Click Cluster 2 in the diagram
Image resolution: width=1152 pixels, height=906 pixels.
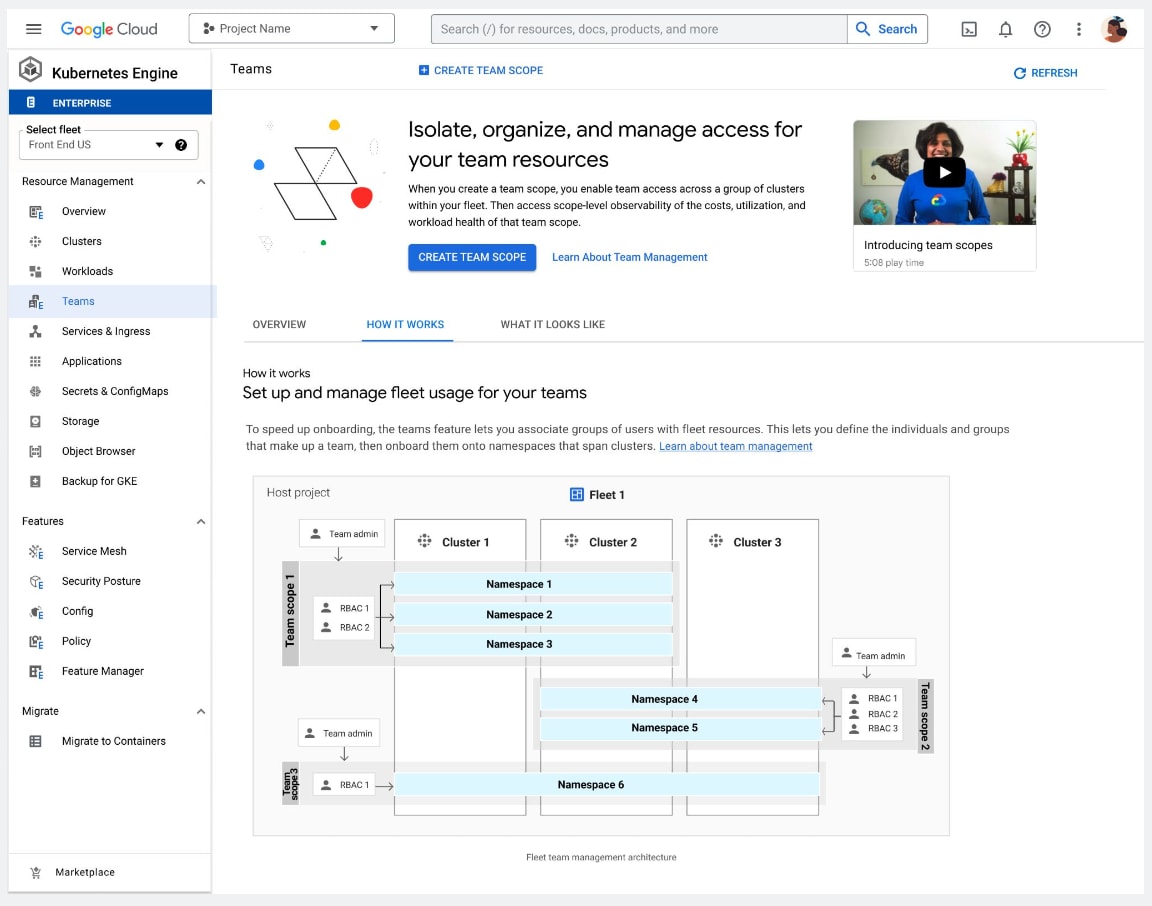(x=612, y=542)
